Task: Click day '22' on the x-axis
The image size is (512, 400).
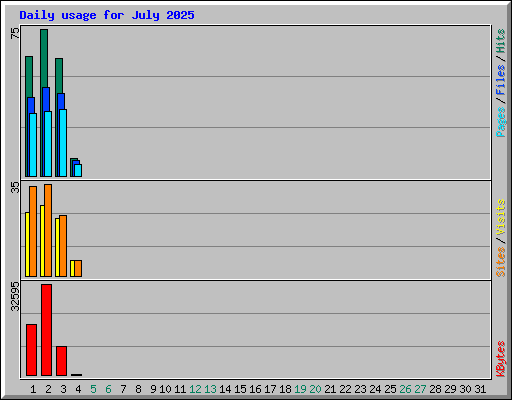Action: 345,389
